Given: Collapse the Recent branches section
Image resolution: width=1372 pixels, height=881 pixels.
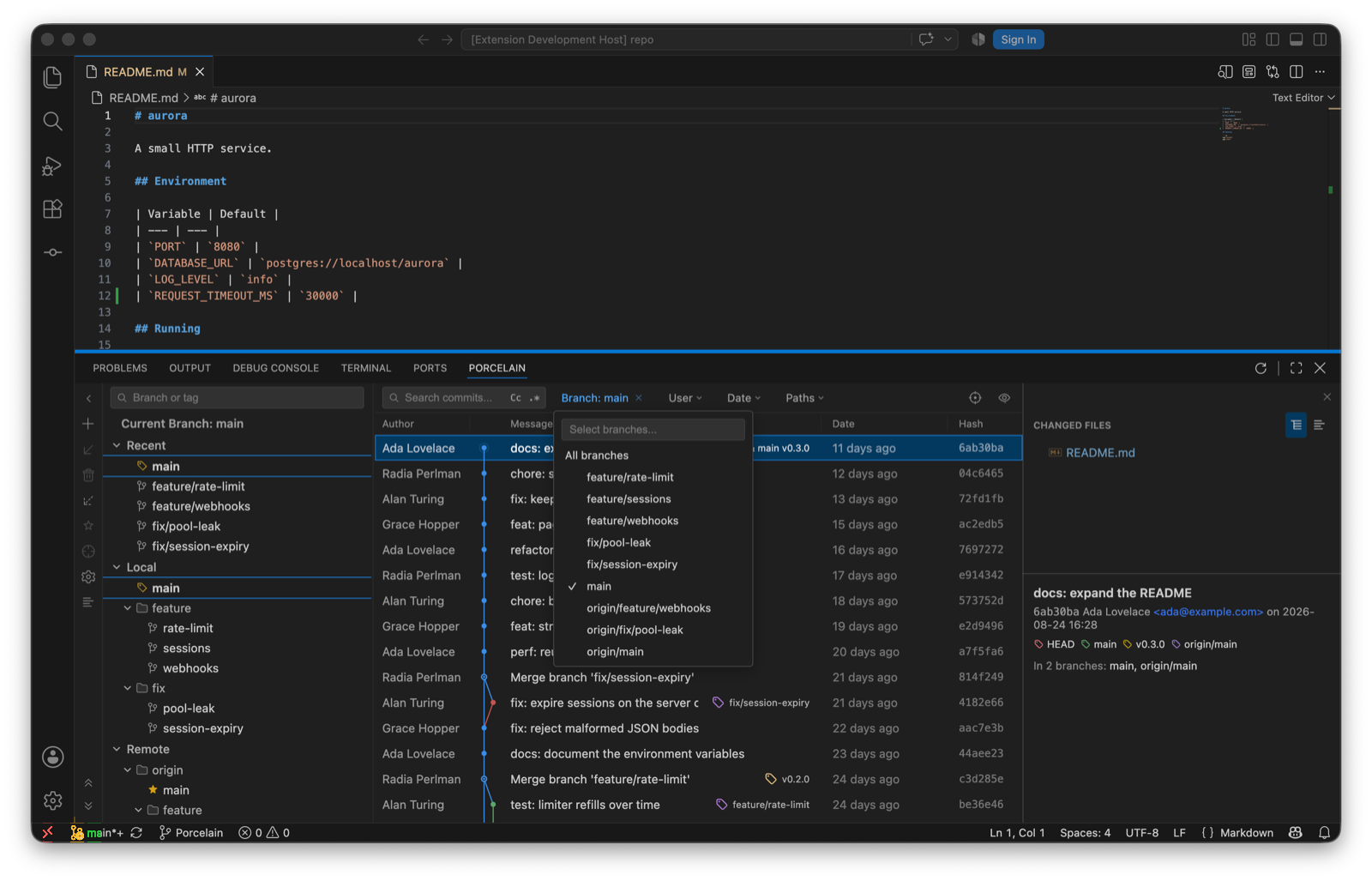Looking at the screenshot, I should (117, 445).
